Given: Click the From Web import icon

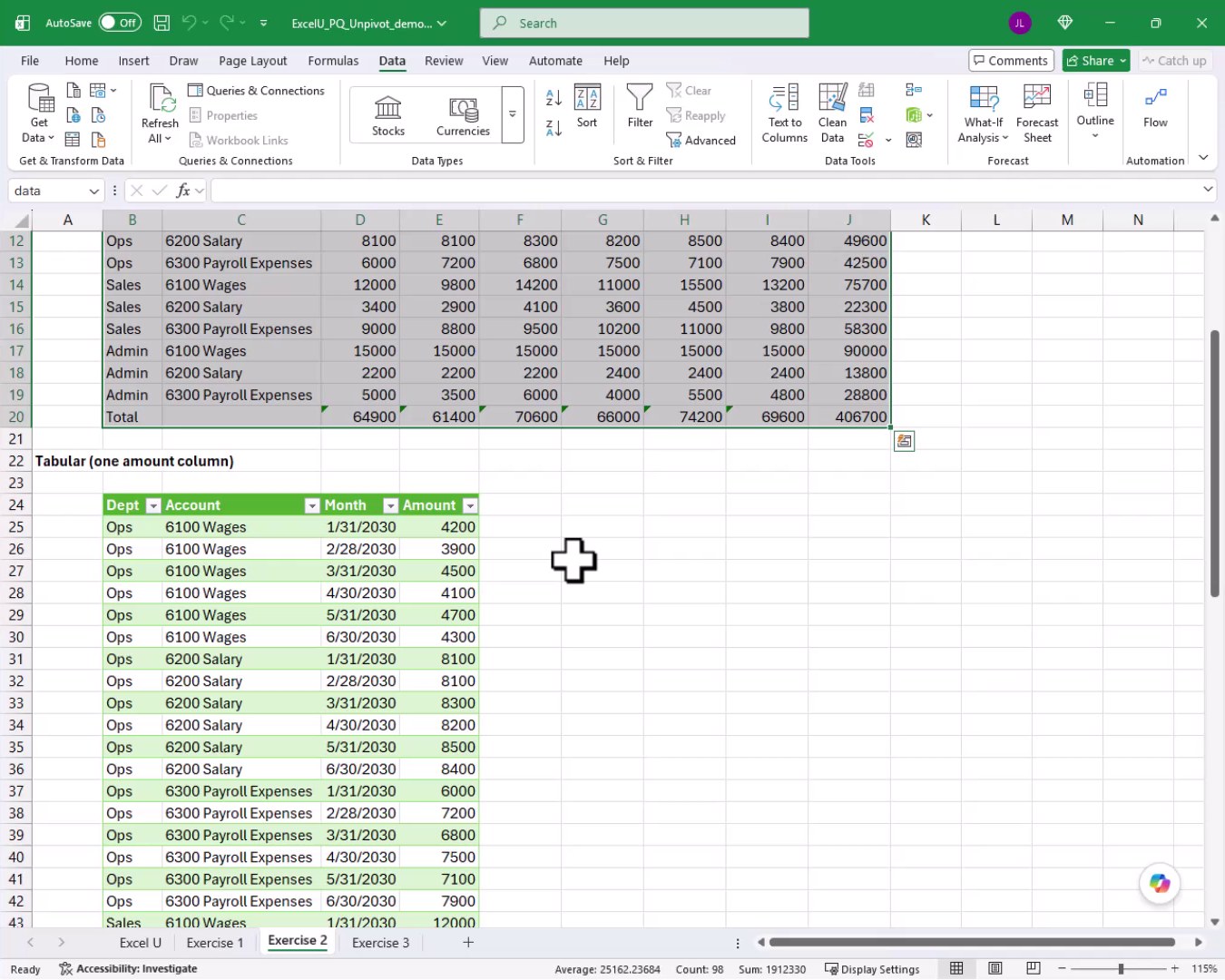Looking at the screenshot, I should click(x=73, y=115).
